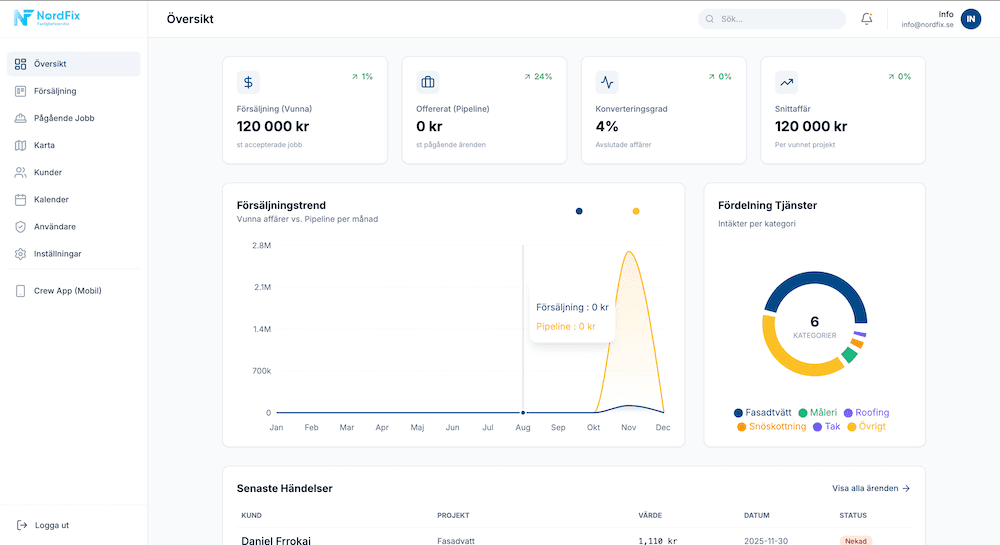This screenshot has width=1000, height=545.
Task: Click the Offererat 0 kr value
Action: click(429, 126)
